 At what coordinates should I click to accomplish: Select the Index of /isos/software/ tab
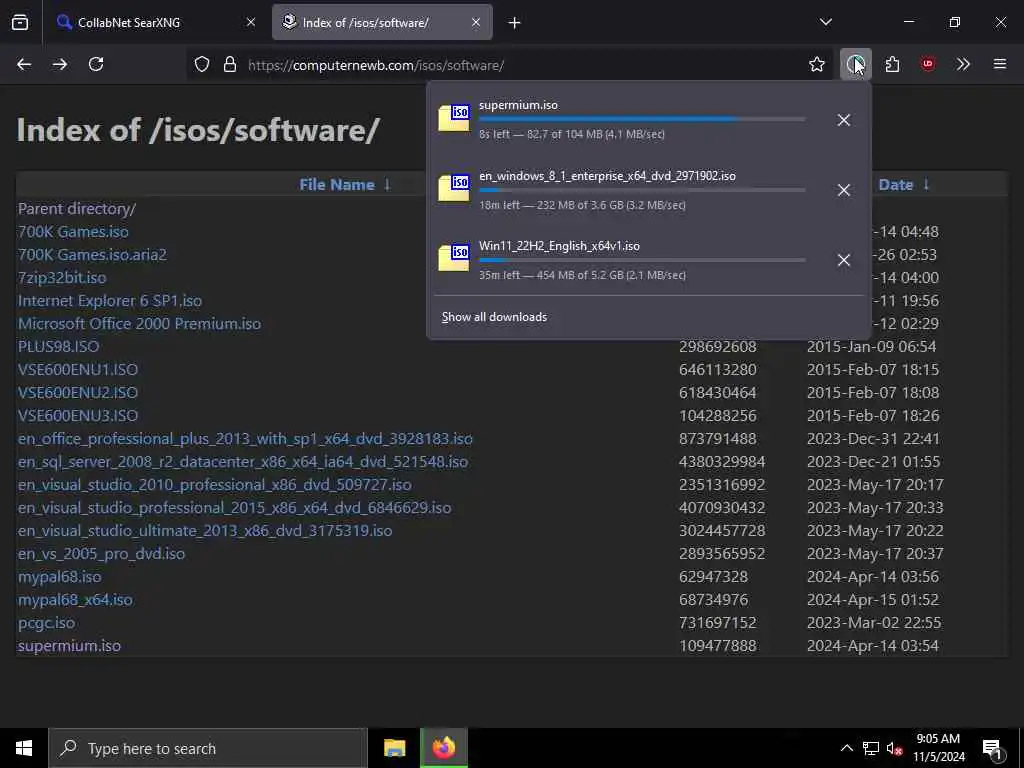(382, 22)
